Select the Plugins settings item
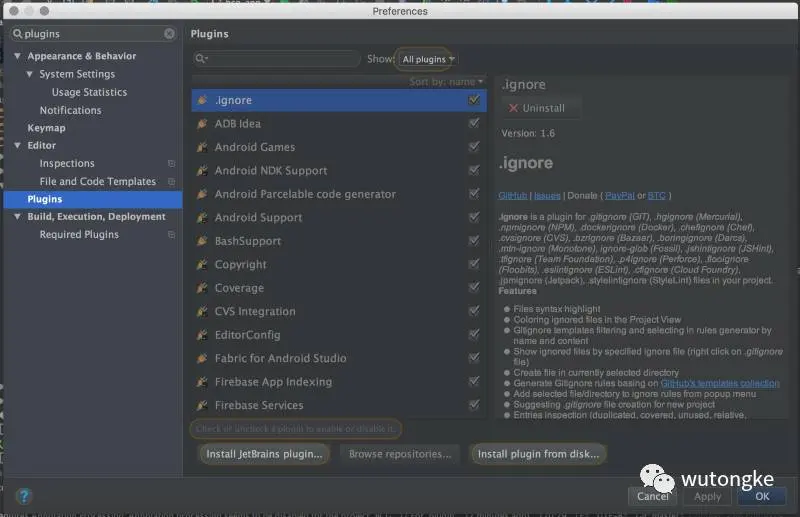Viewport: 800px width, 517px height. pyautogui.click(x=93, y=199)
